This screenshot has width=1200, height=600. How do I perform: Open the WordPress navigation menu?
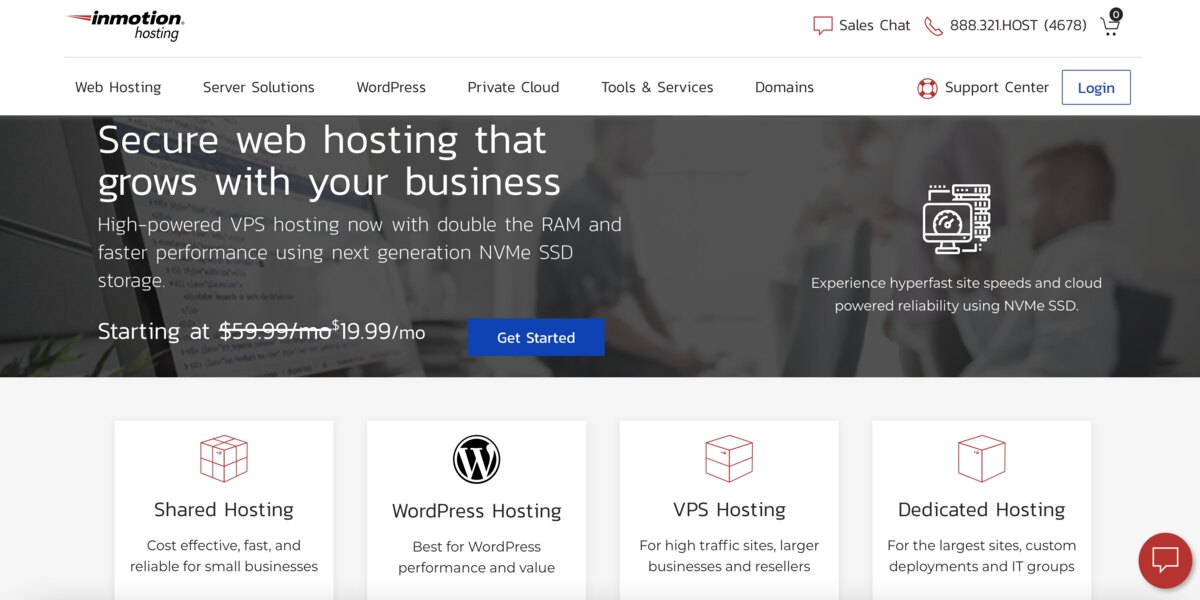tap(391, 87)
